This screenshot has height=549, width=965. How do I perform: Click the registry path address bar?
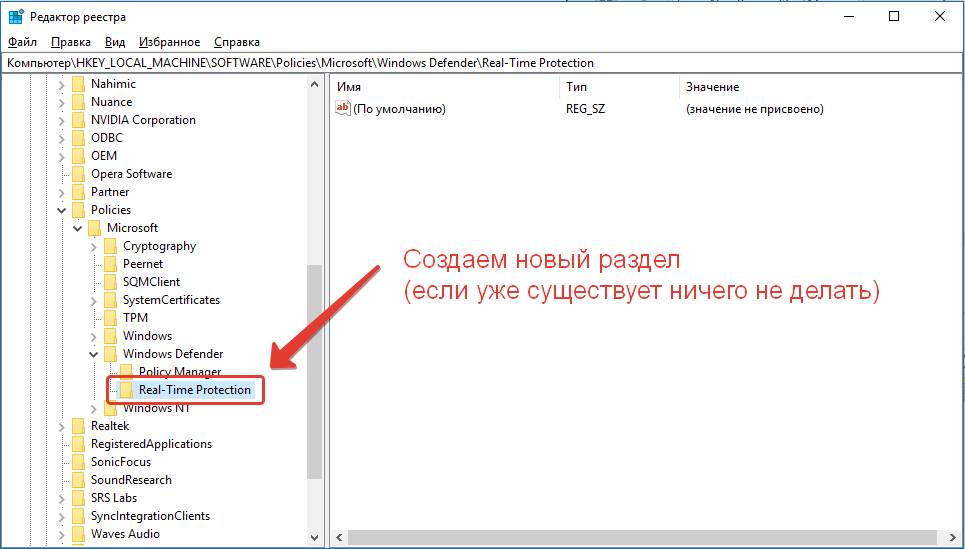(482, 63)
